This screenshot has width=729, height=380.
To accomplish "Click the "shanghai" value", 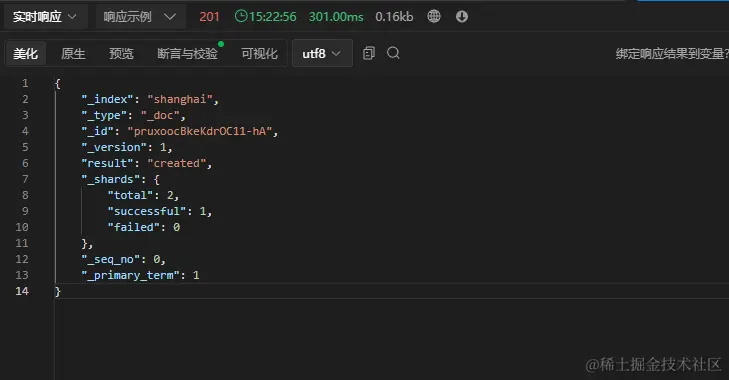I will [180, 99].
